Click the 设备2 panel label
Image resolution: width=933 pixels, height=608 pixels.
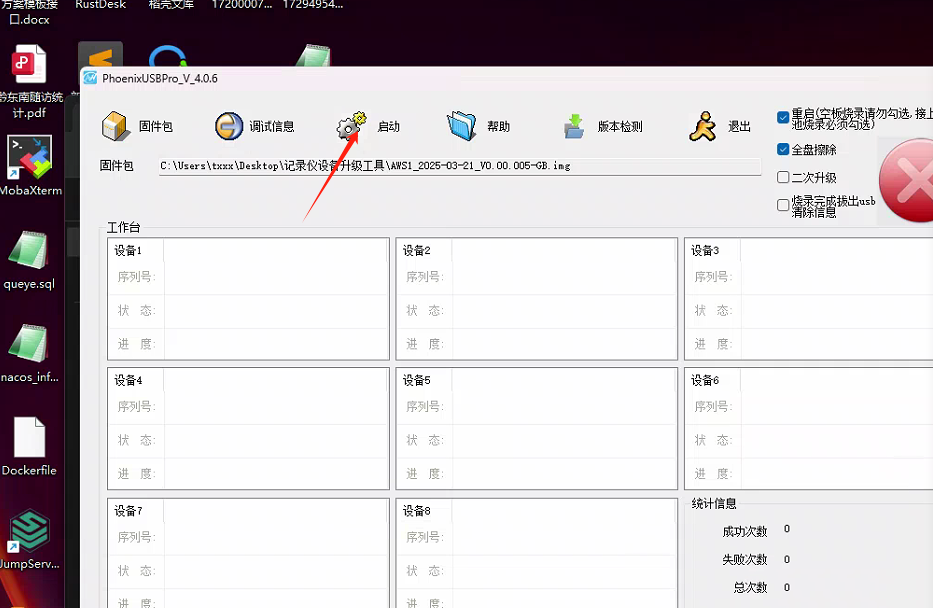417,250
